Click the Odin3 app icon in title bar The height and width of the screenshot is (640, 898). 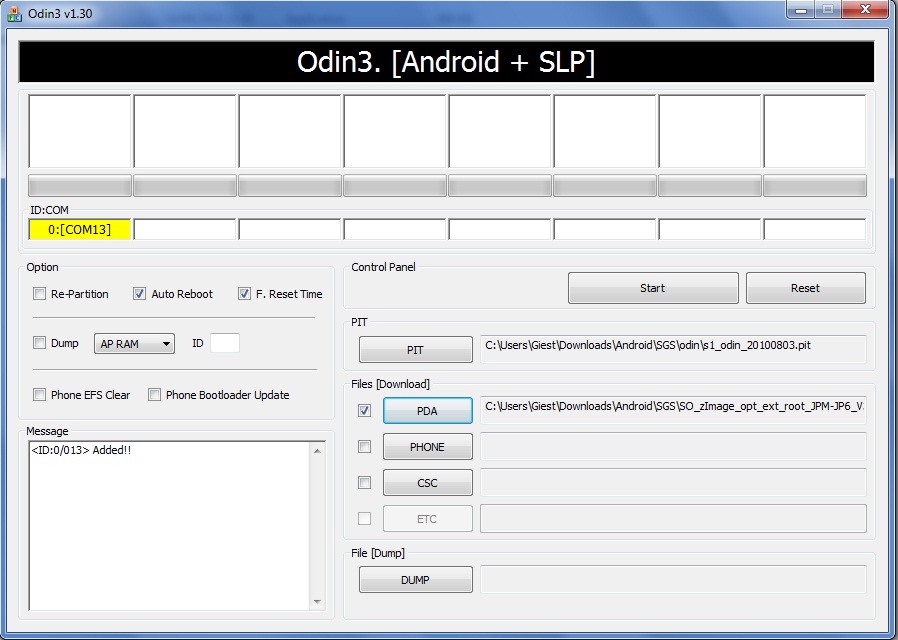pyautogui.click(x=14, y=13)
